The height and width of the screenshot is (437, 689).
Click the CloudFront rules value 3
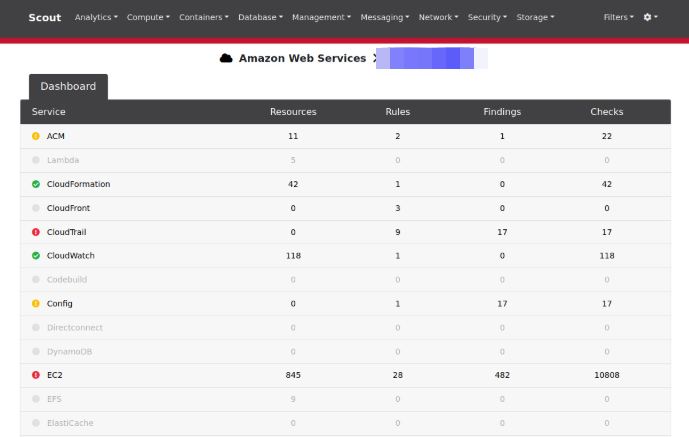click(398, 208)
